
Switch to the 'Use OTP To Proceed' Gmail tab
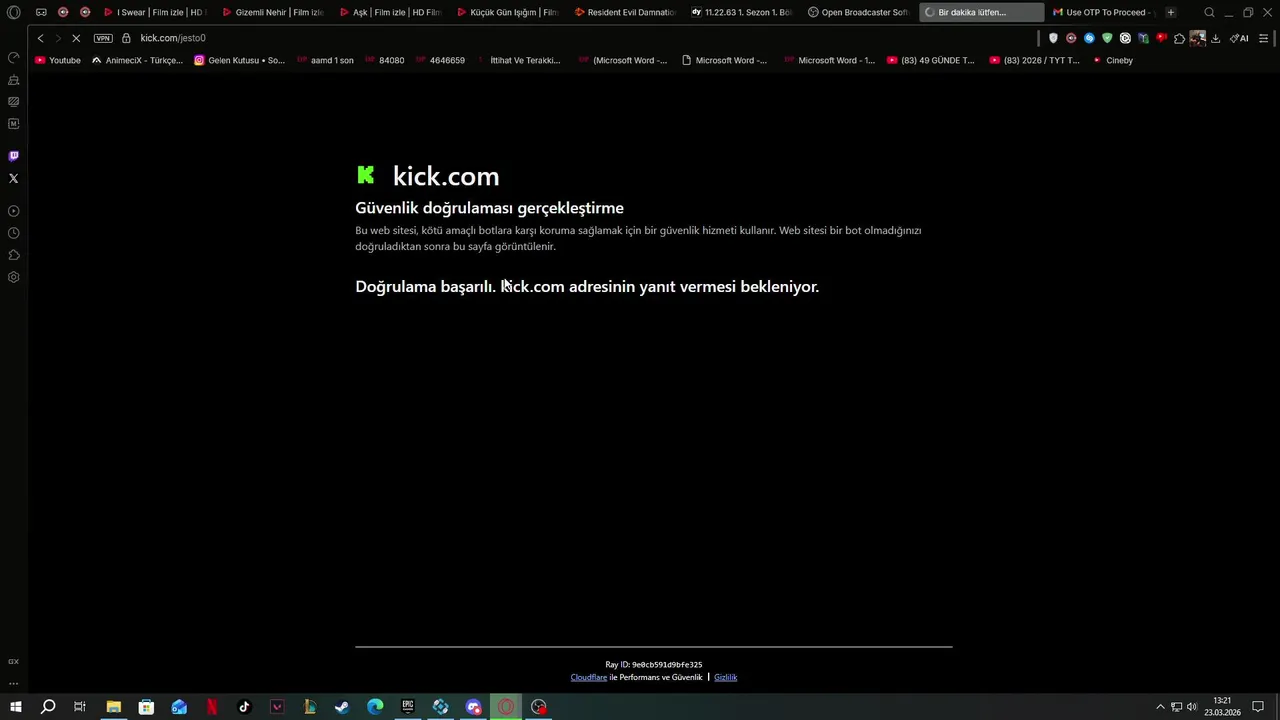(1104, 13)
